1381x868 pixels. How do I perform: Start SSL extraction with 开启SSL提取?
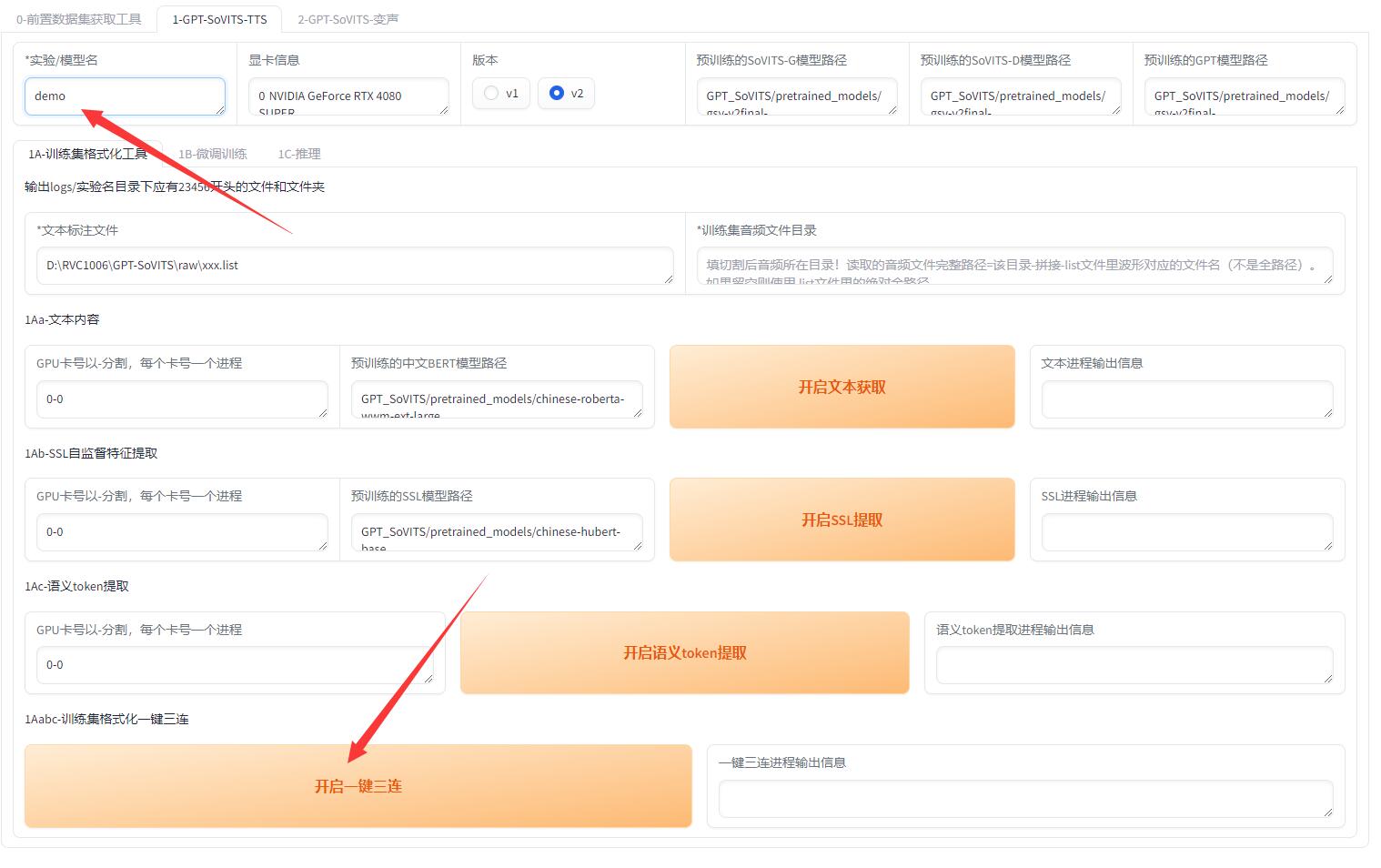point(842,520)
